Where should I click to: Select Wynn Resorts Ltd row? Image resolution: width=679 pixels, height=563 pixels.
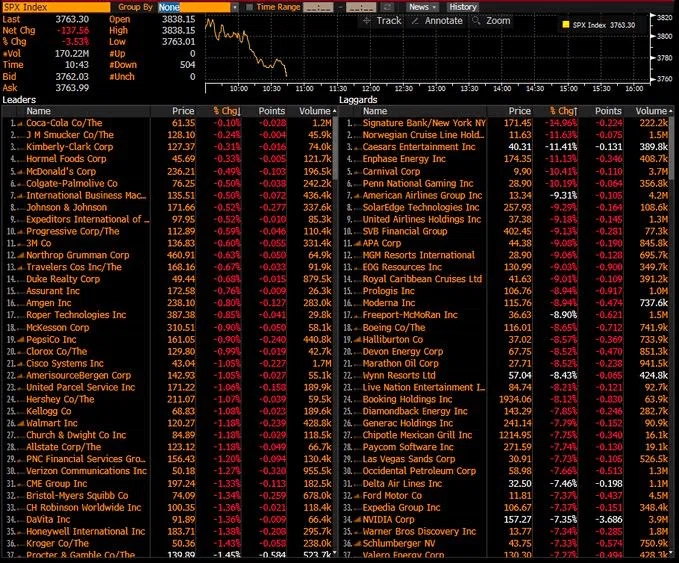tap(505, 375)
